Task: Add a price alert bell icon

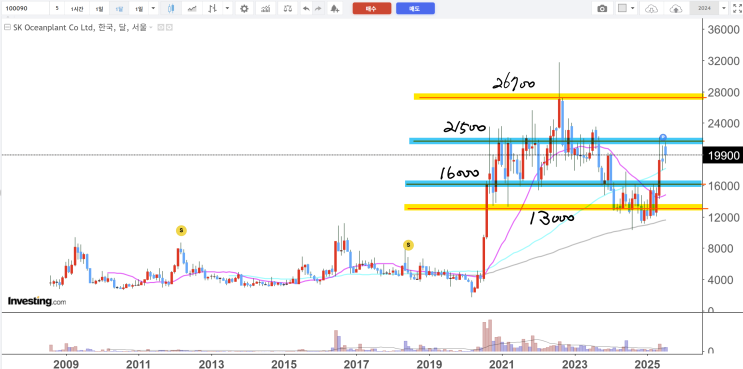Action: click(x=335, y=9)
